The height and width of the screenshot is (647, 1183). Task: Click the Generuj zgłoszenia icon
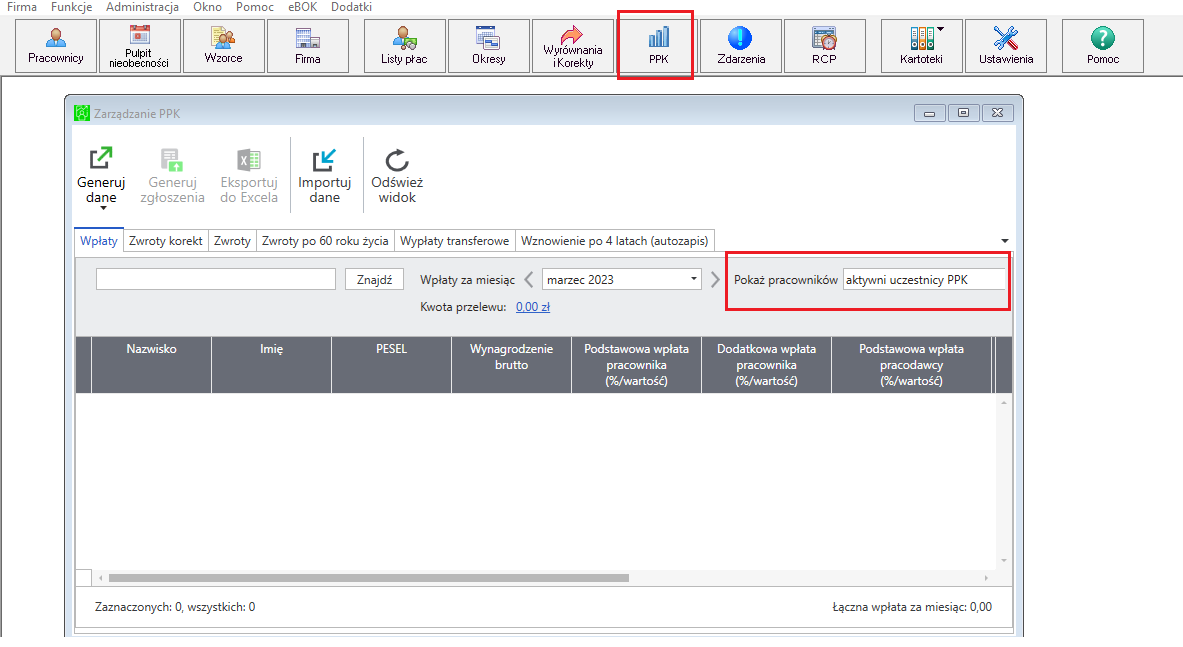pos(172,175)
